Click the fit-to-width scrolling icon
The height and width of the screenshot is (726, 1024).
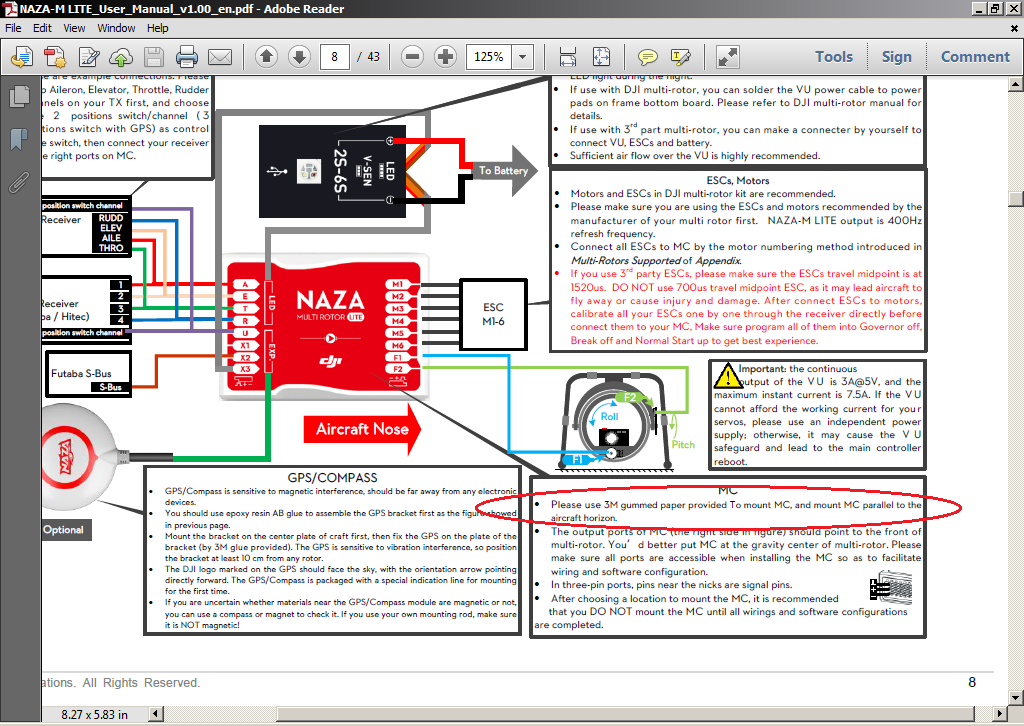pos(568,57)
